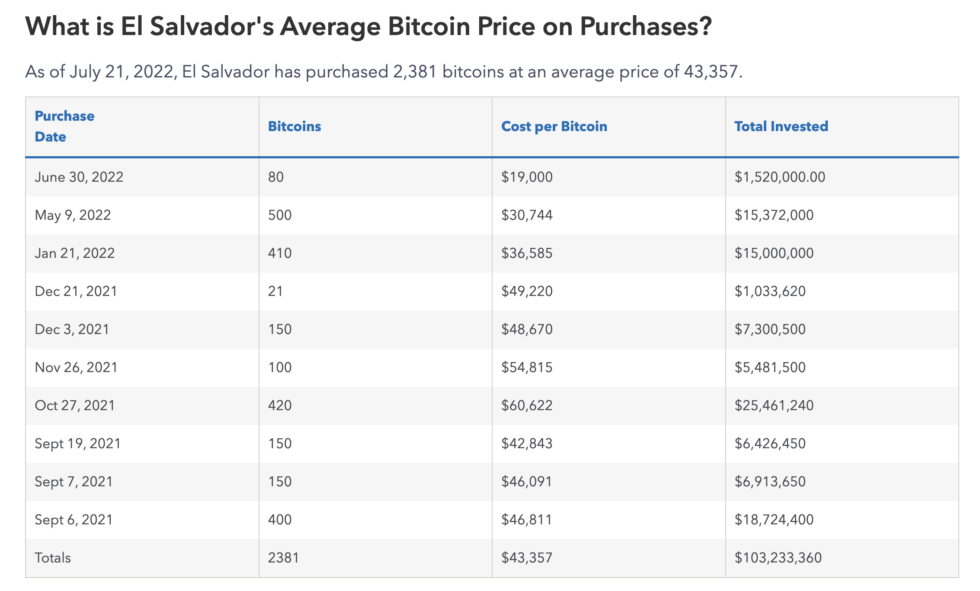Select the Dec 3, 2021 row date

[71, 329]
